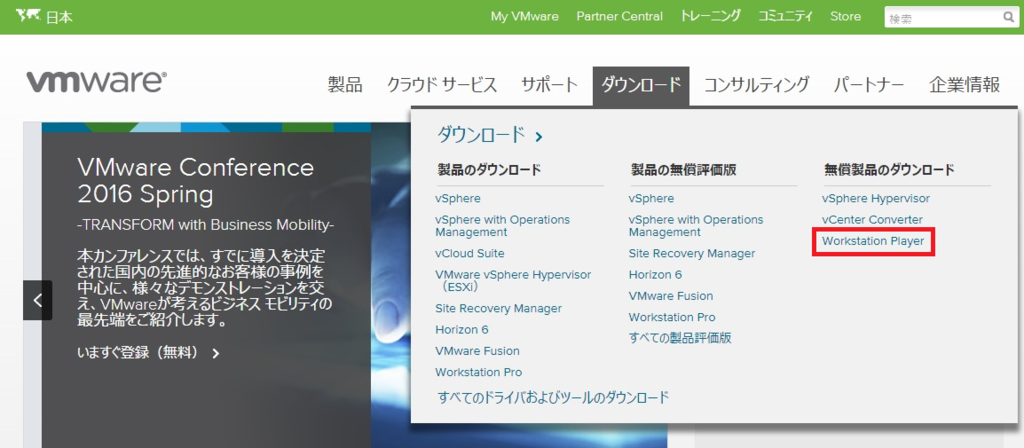Click the arrow next to ダウンロード heading
This screenshot has width=1024, height=448.
pyautogui.click(x=538, y=136)
